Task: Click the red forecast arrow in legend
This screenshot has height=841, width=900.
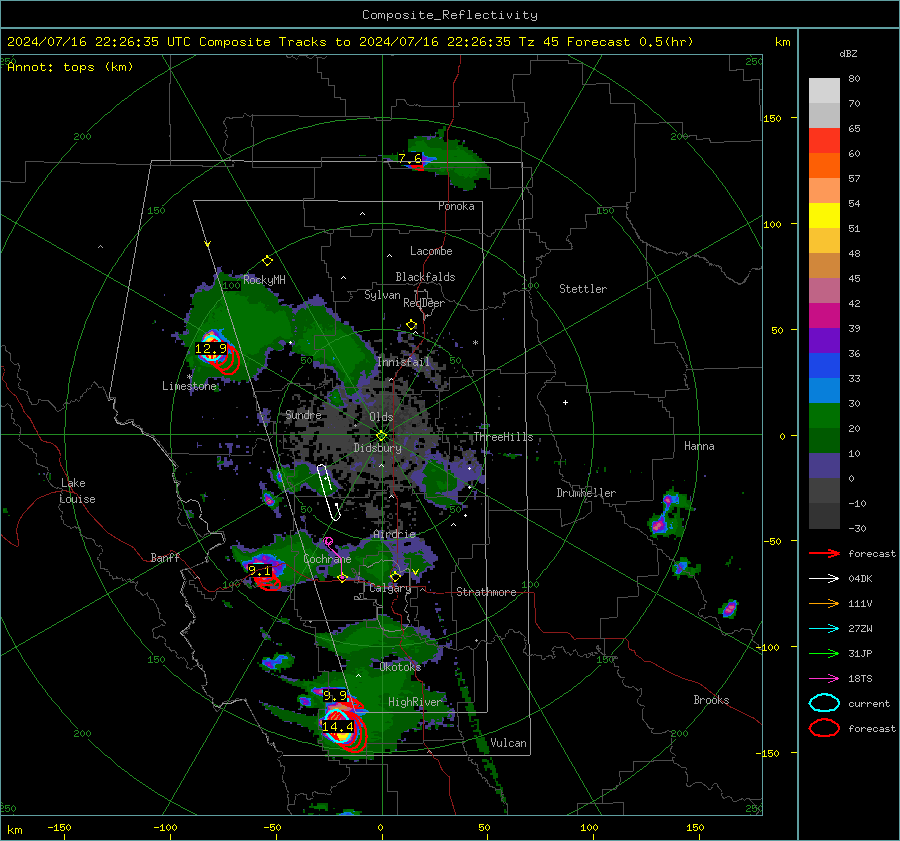Action: [824, 553]
